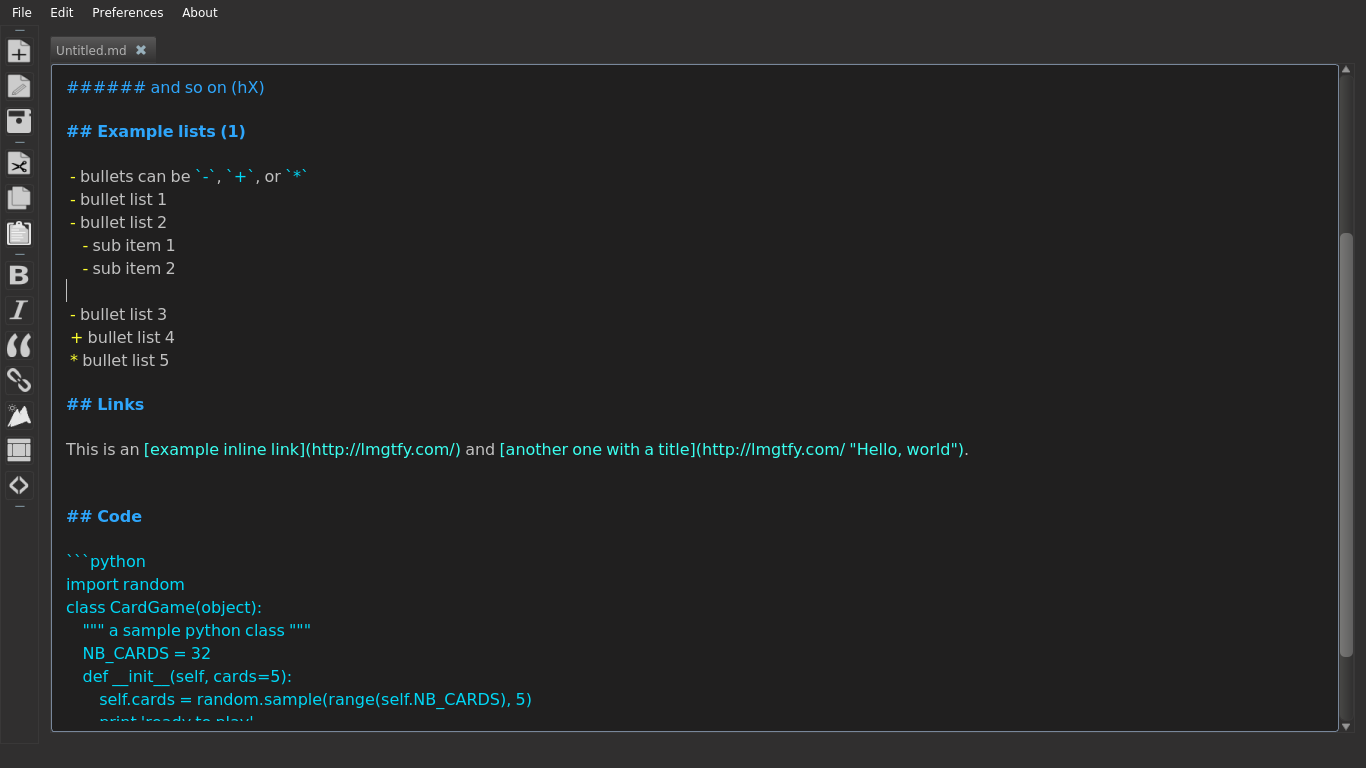Paste using the clipboard icon
1366x768 pixels.
pyautogui.click(x=19, y=233)
